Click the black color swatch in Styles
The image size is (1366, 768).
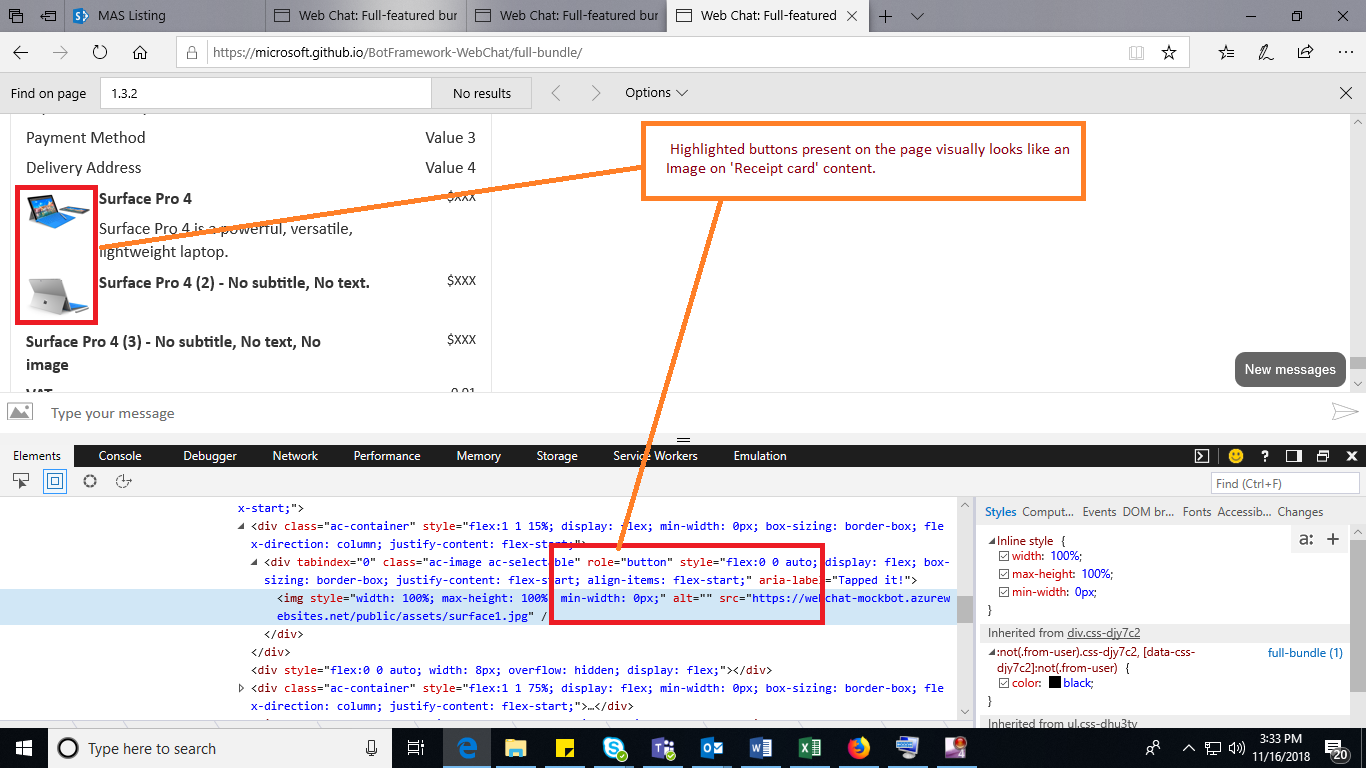coord(1055,682)
